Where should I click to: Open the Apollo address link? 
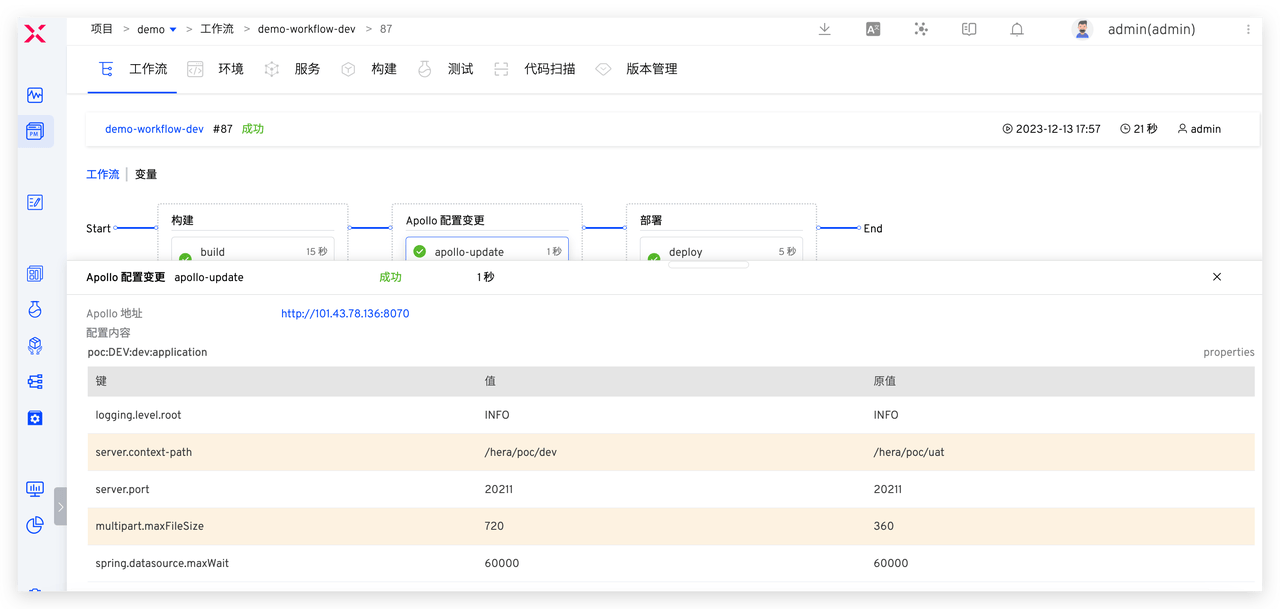tap(345, 314)
